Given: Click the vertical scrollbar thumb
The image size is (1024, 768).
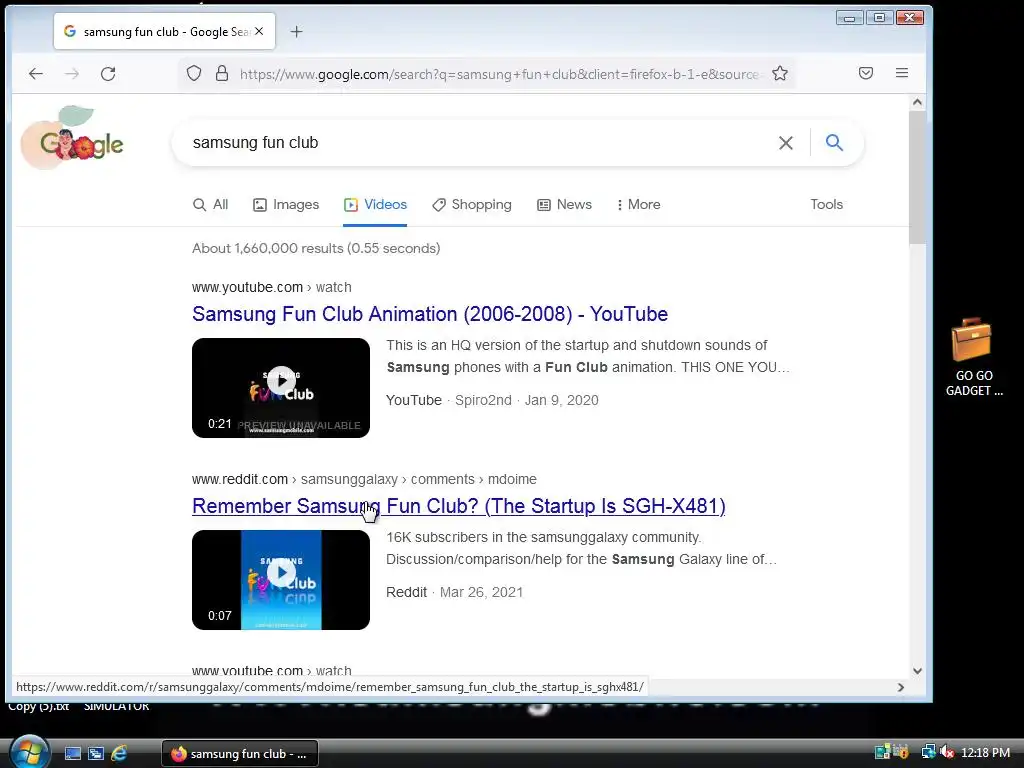Looking at the screenshot, I should [x=918, y=177].
